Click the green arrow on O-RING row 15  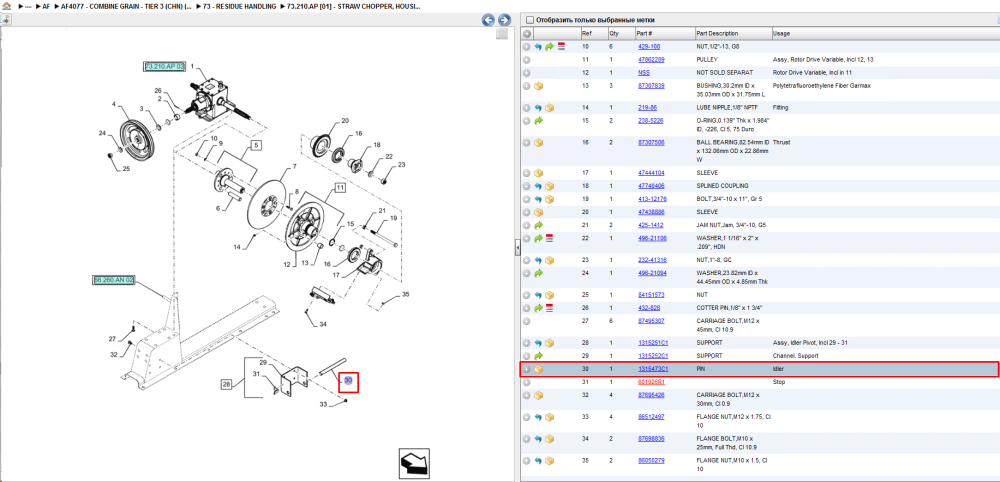(x=538, y=120)
